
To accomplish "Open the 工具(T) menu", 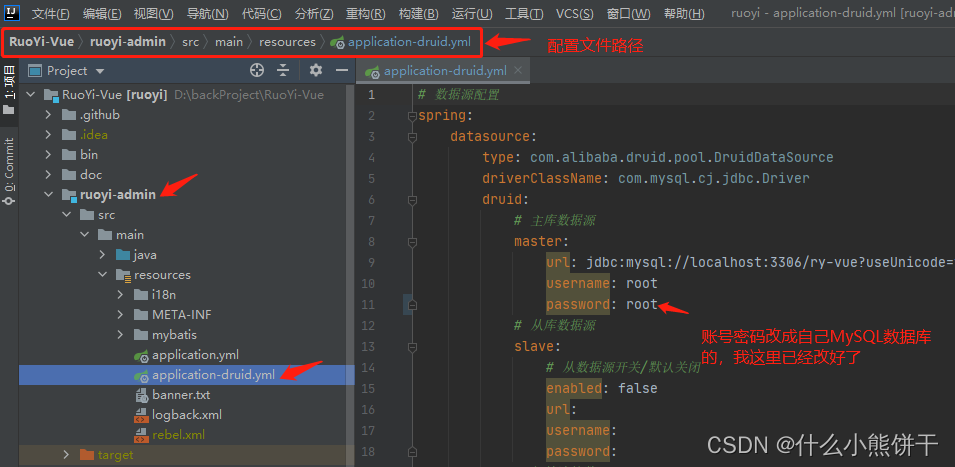I will [524, 13].
